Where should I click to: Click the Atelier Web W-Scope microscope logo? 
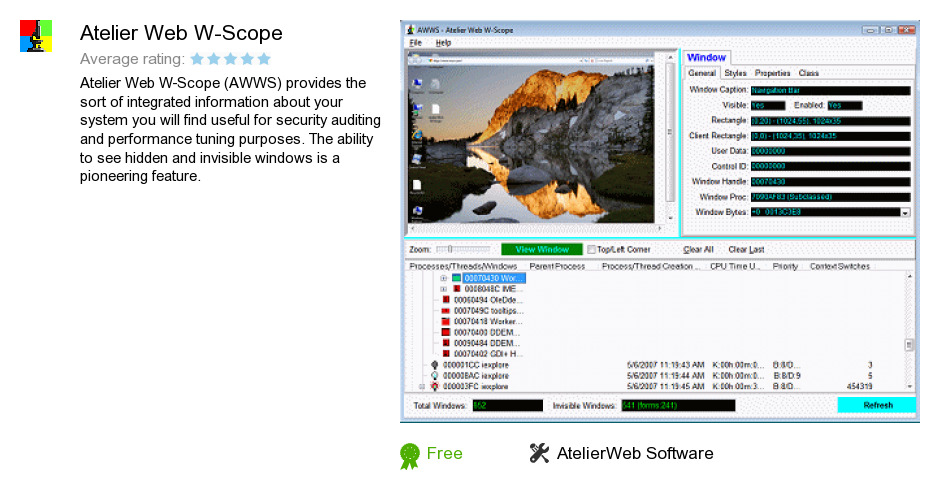[x=36, y=36]
